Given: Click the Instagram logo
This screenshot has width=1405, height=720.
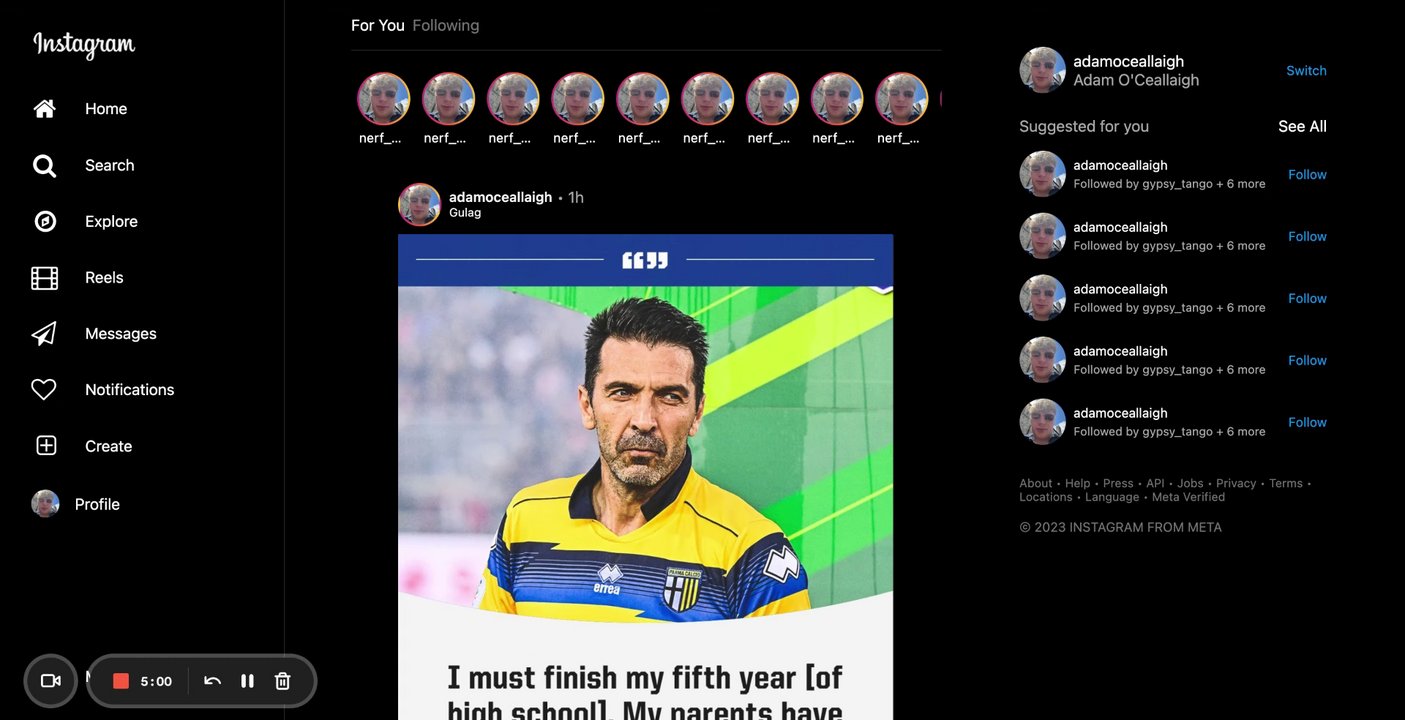Looking at the screenshot, I should 84,45.
